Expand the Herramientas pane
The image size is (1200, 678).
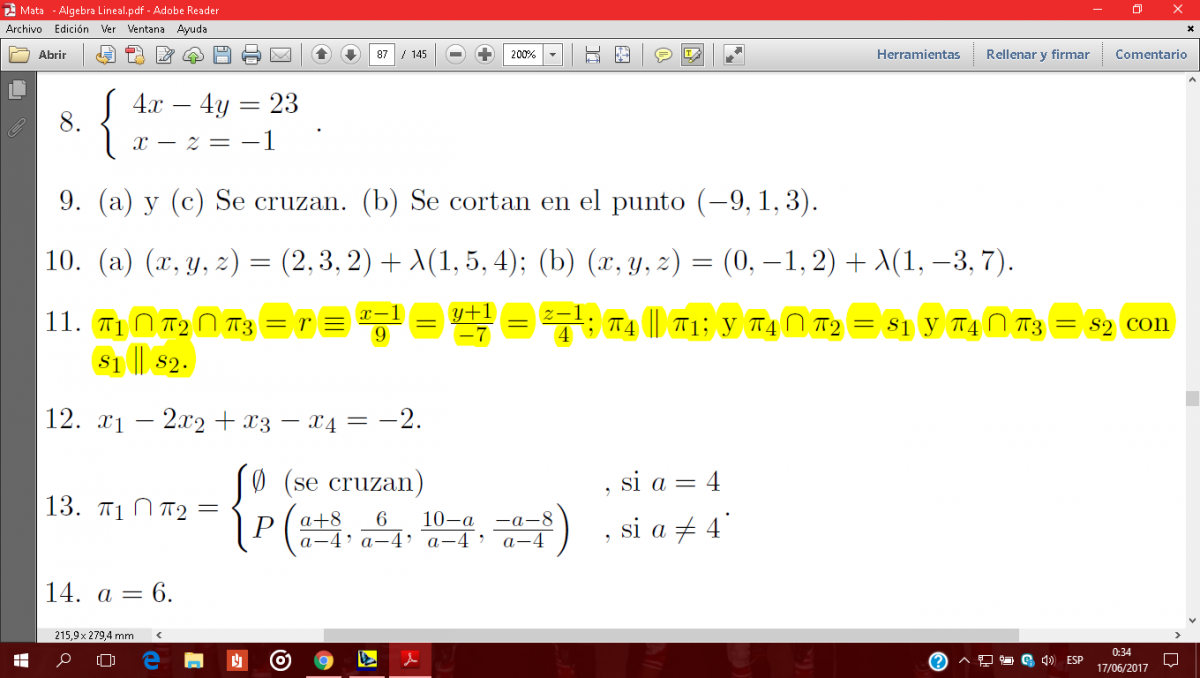pyautogui.click(x=917, y=55)
